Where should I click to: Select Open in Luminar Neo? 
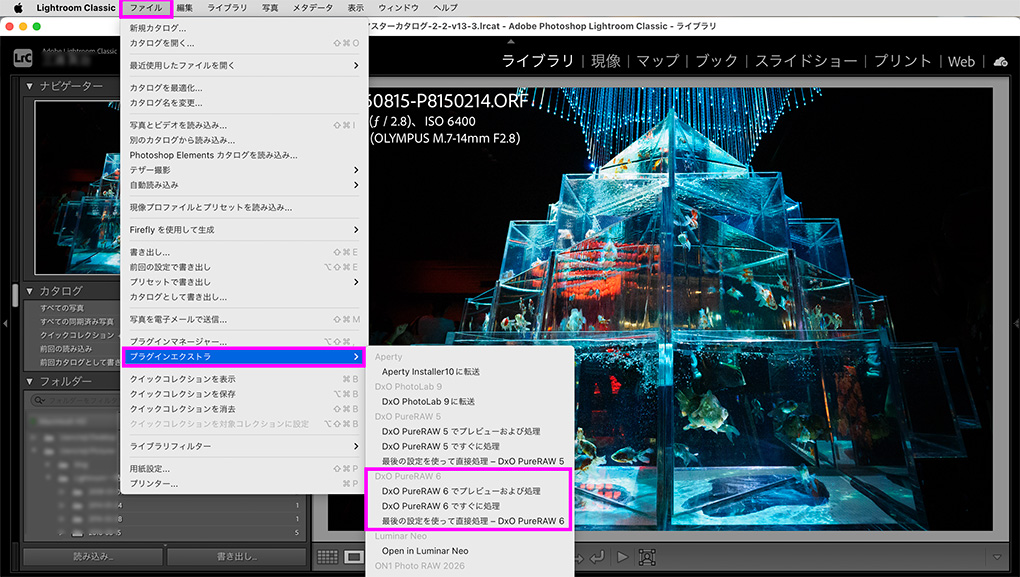[425, 551]
